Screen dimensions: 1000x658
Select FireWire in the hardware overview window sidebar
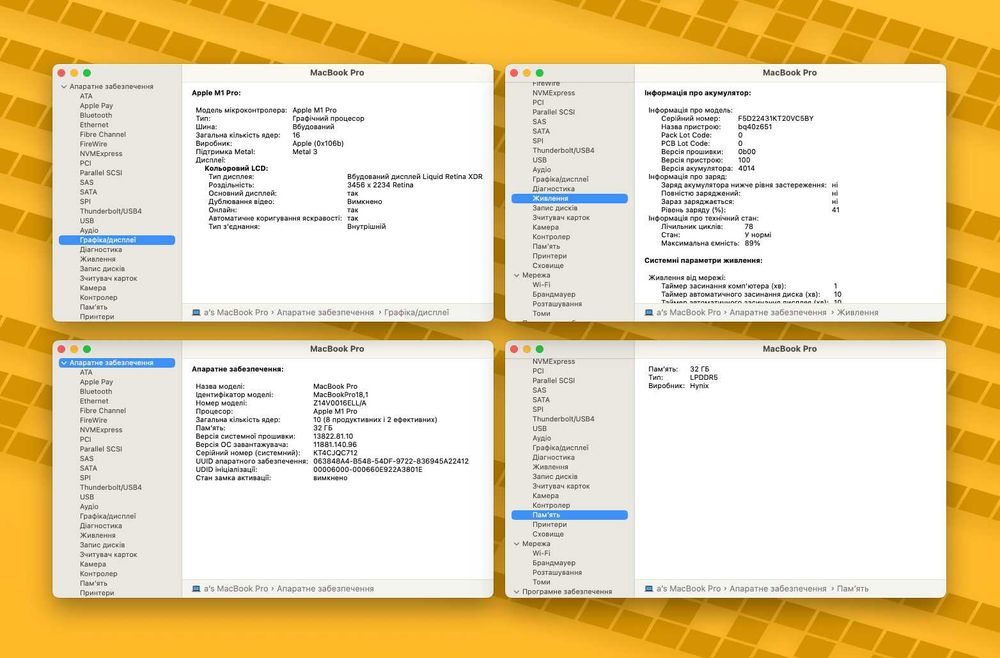click(93, 420)
